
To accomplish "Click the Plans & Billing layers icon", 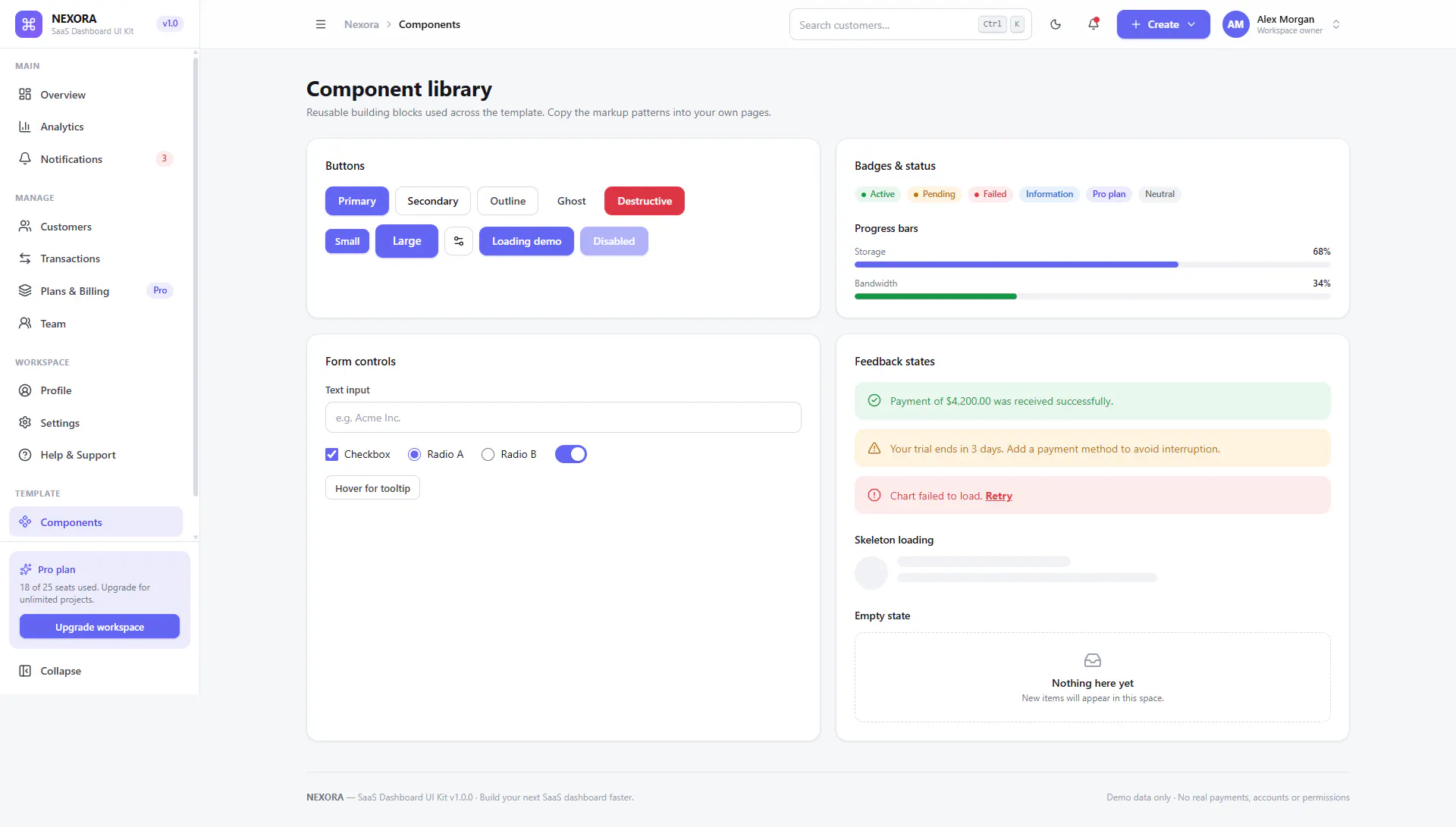I will coord(25,291).
